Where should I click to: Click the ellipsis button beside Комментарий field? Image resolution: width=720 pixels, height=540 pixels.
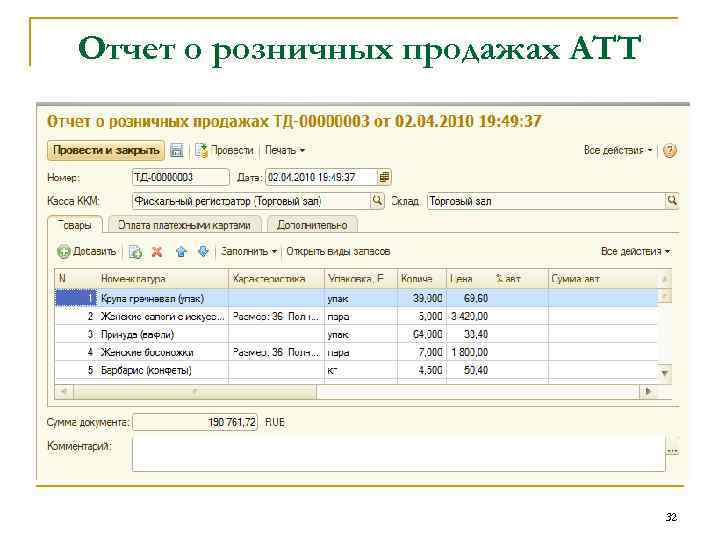[x=672, y=452]
